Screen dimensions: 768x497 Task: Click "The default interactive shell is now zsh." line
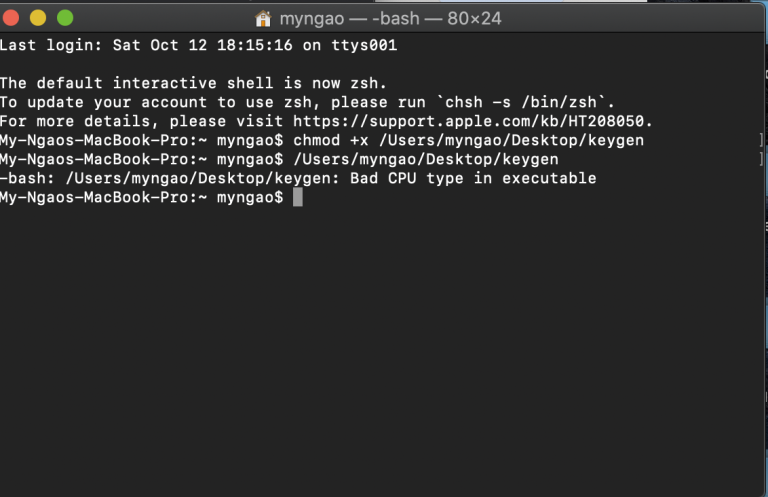193,83
